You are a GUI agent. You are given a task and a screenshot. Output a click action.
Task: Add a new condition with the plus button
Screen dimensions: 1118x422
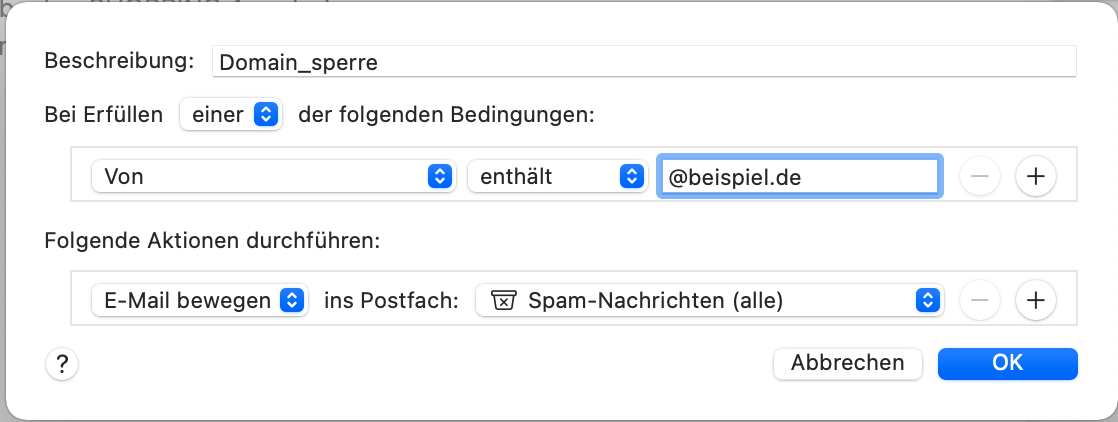coord(1036,177)
